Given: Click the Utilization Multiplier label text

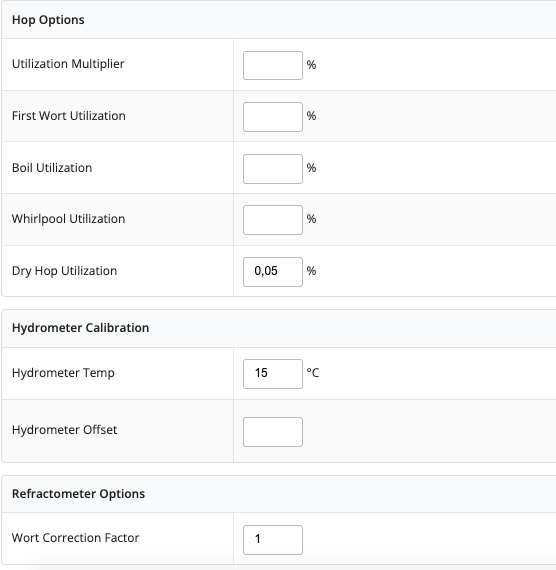Looking at the screenshot, I should [x=68, y=64].
